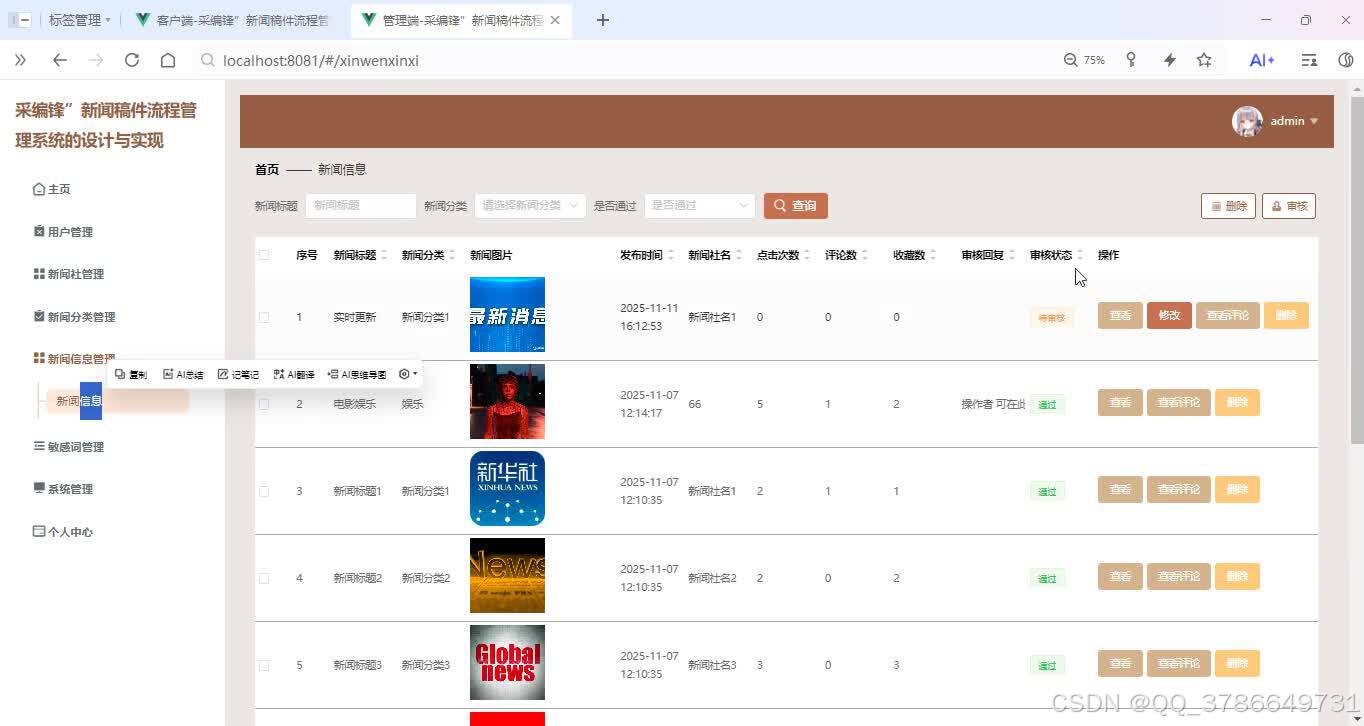Image resolution: width=1364 pixels, height=726 pixels.
Task: Click the top-right 删除 batch button
Action: click(1228, 206)
